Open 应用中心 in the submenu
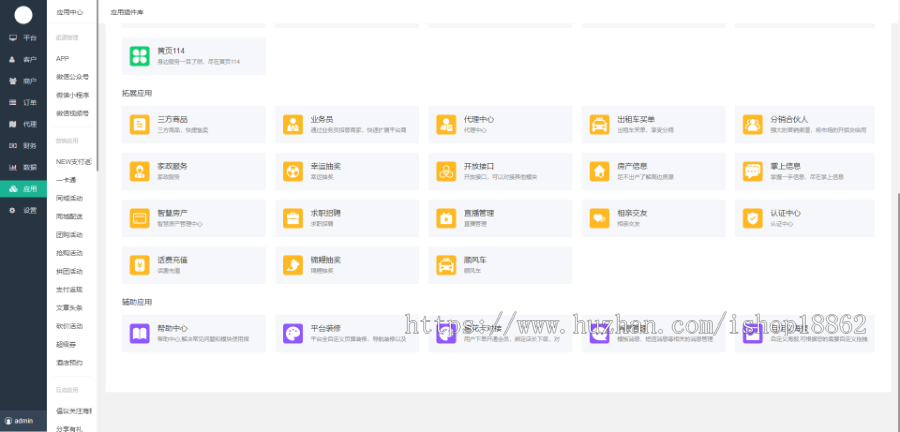 (69, 12)
